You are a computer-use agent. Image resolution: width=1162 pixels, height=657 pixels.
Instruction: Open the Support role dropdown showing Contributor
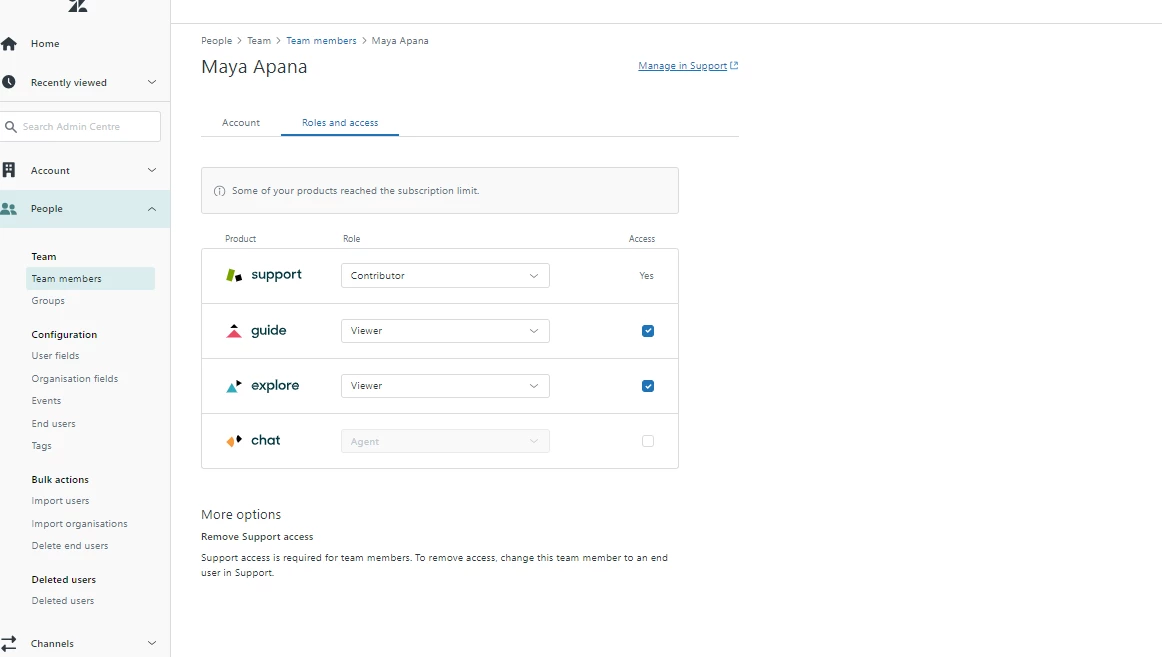[445, 276]
